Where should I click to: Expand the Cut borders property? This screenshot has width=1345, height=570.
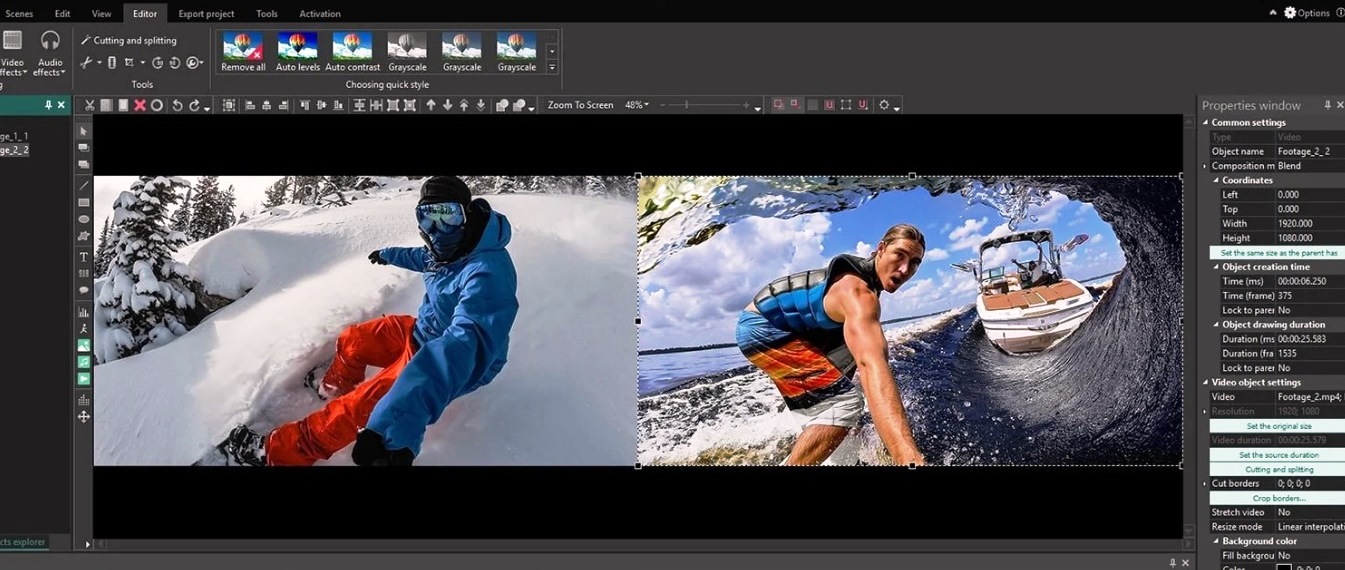point(1206,484)
